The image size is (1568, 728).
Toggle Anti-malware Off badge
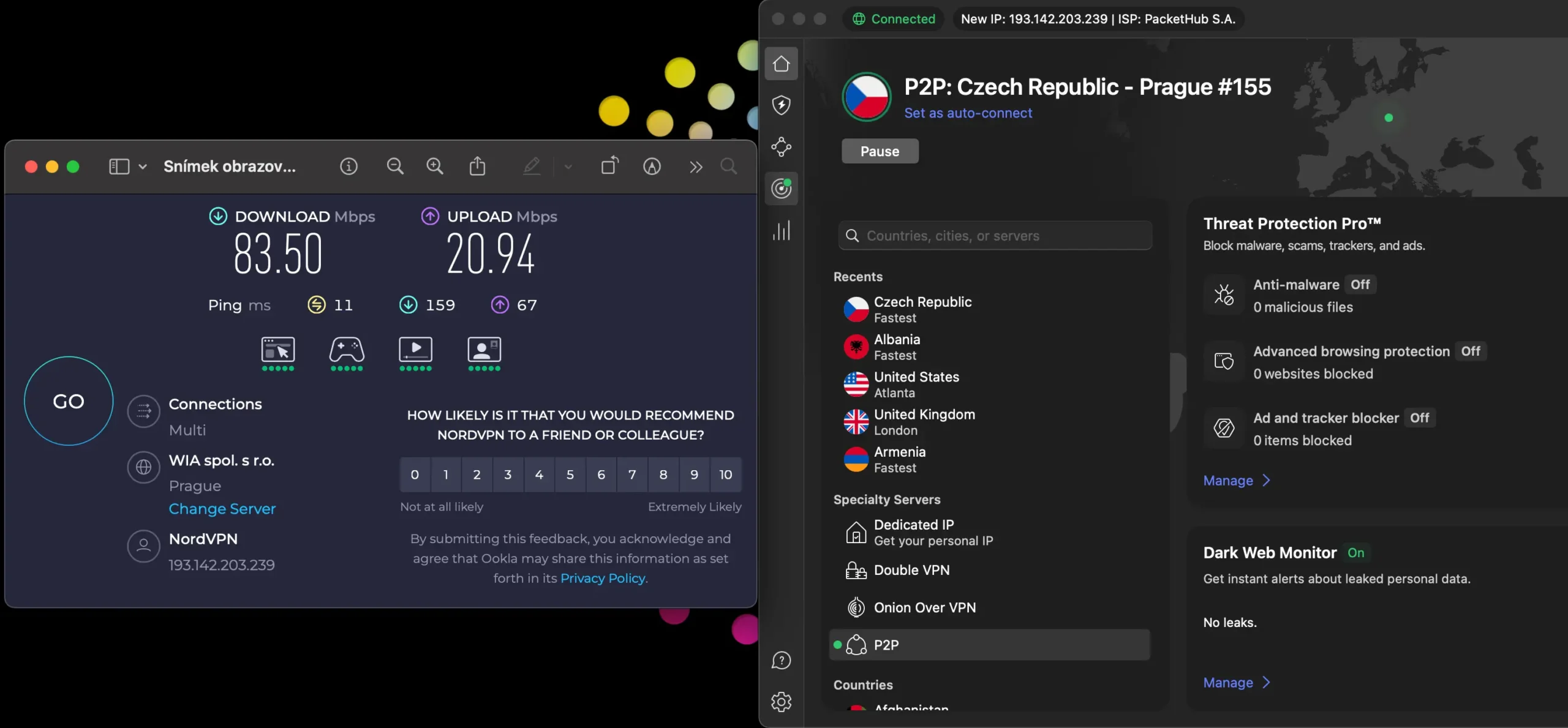[1360, 285]
